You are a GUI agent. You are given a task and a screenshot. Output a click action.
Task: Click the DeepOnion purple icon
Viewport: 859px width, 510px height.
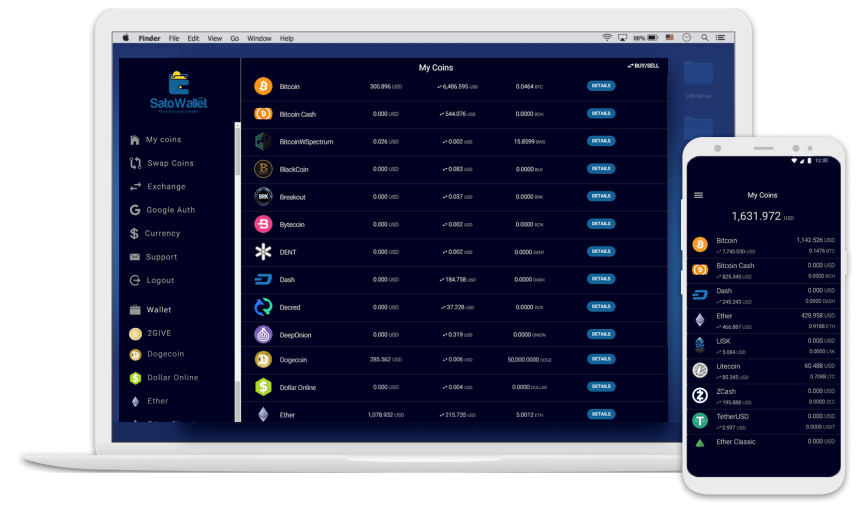tap(263, 335)
